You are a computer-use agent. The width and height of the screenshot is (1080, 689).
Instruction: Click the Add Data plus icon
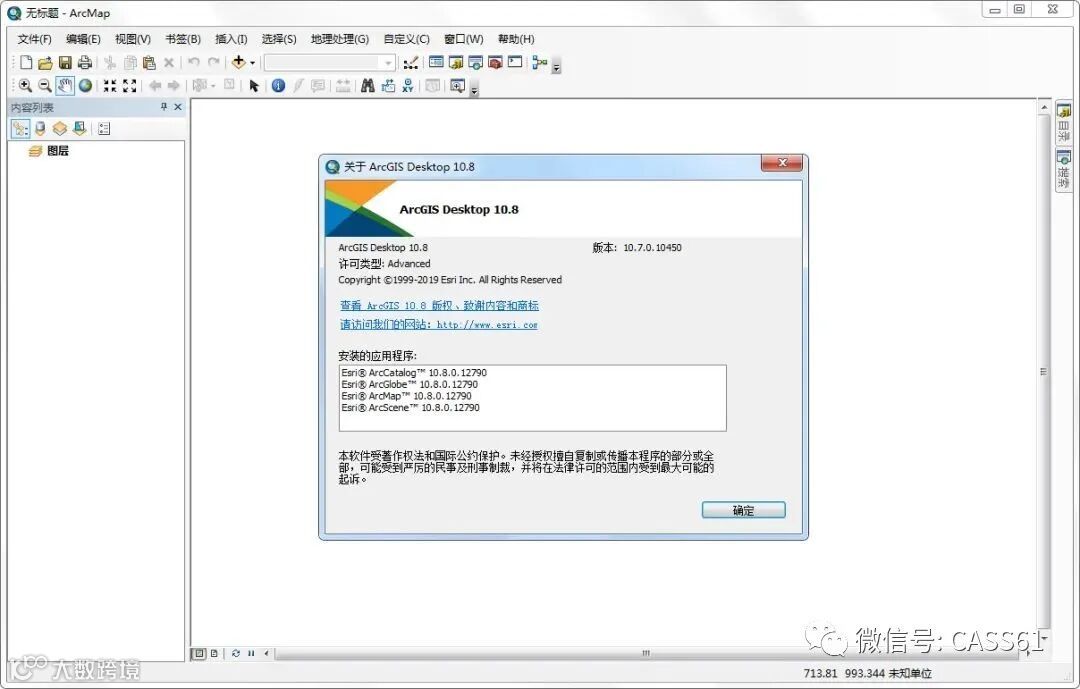tap(238, 63)
